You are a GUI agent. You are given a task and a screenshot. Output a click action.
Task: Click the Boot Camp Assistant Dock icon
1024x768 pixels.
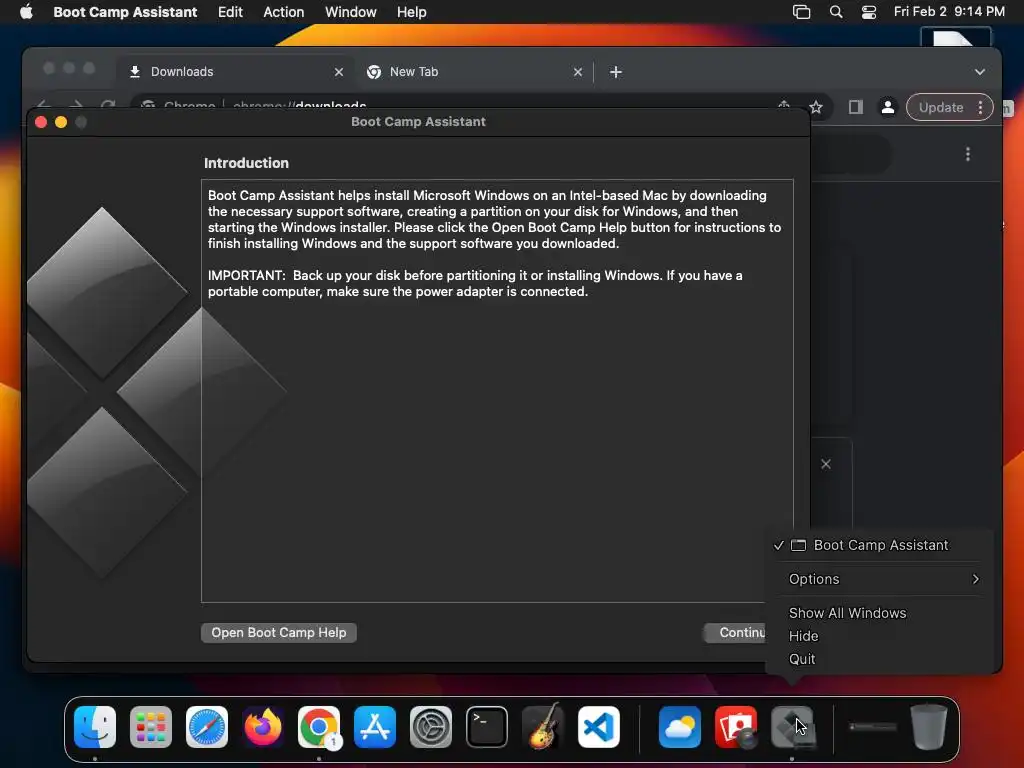792,727
